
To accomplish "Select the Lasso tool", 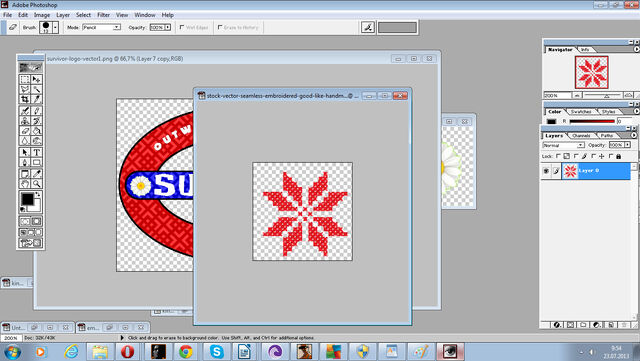I will coord(25,89).
